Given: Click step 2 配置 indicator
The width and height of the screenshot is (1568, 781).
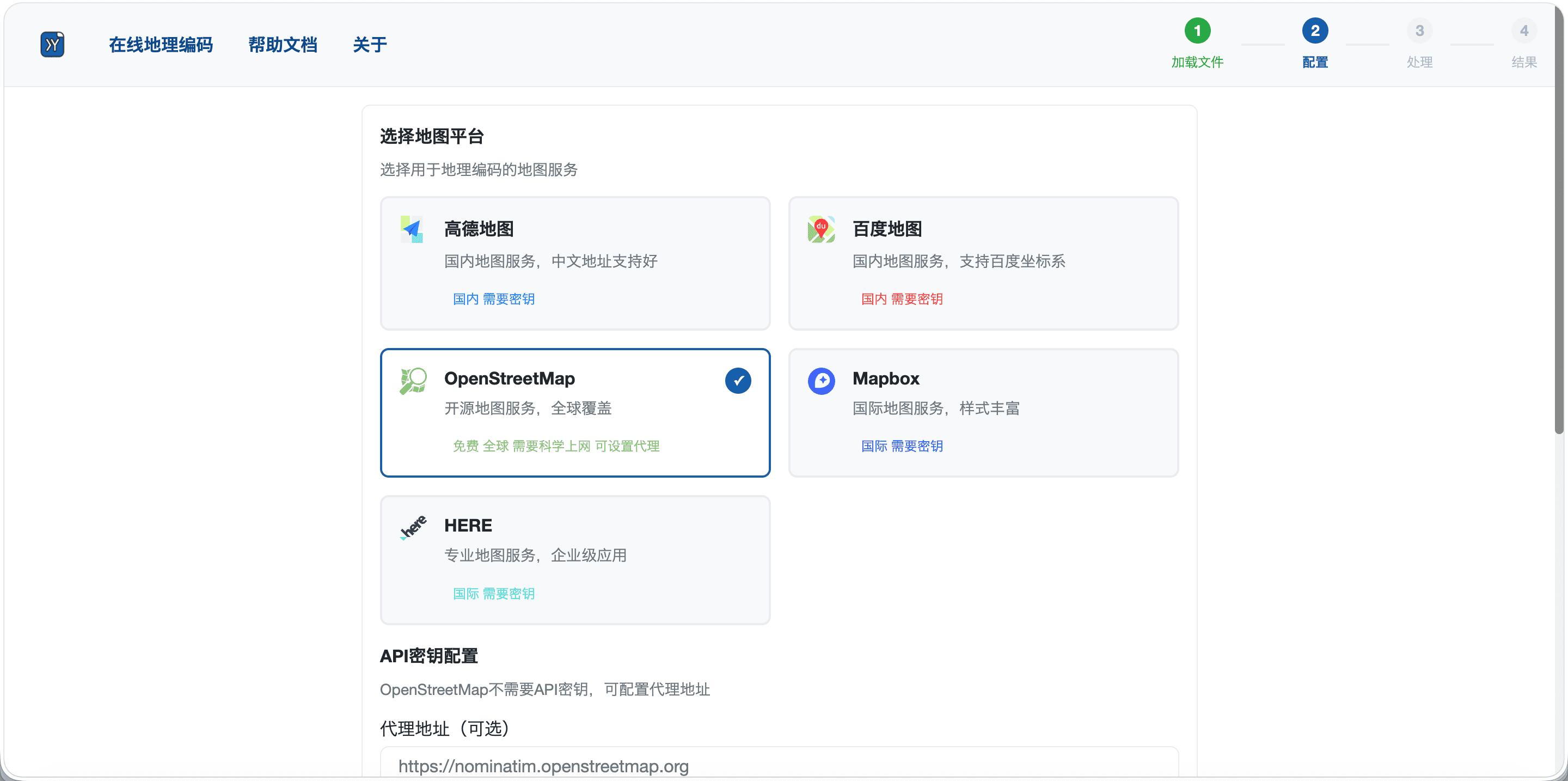Looking at the screenshot, I should (1315, 31).
